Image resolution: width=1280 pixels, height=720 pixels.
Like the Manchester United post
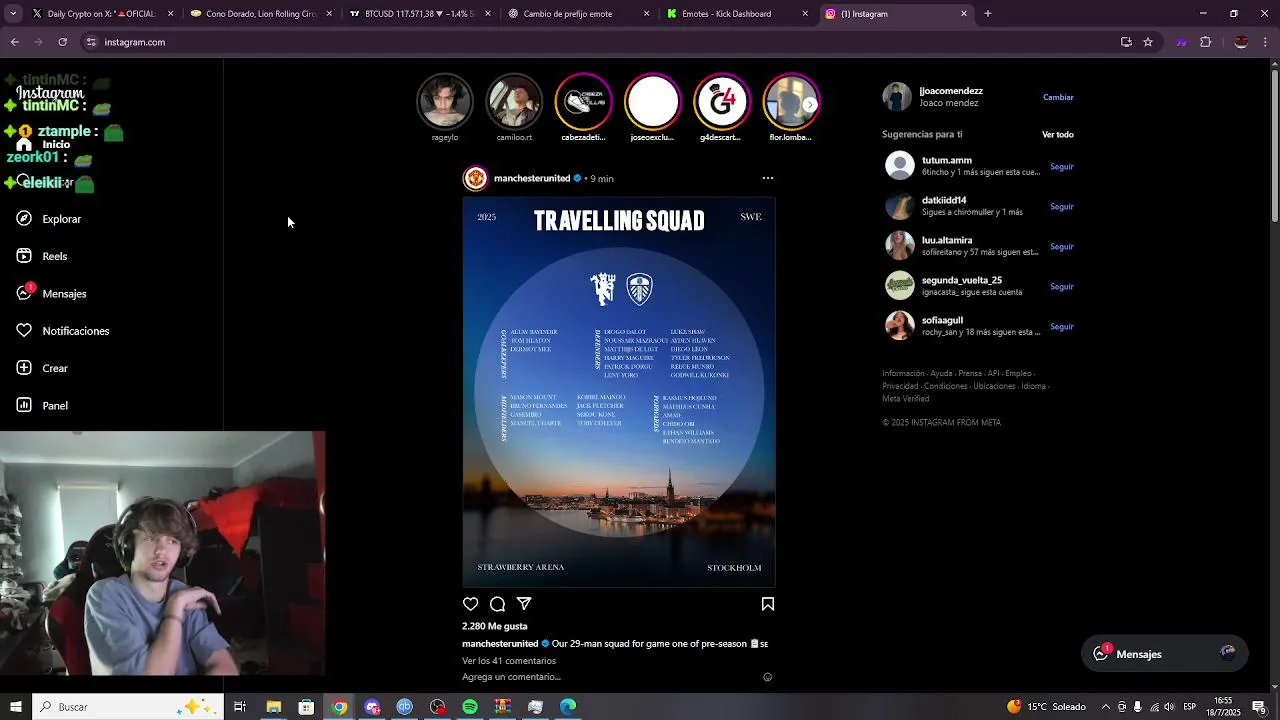pos(470,604)
